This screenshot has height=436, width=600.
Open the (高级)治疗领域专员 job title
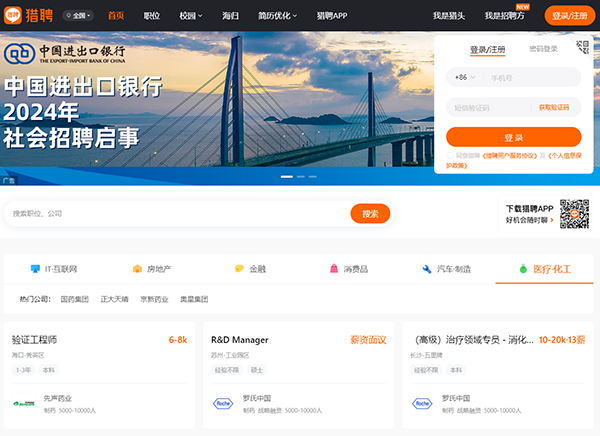[x=472, y=340]
